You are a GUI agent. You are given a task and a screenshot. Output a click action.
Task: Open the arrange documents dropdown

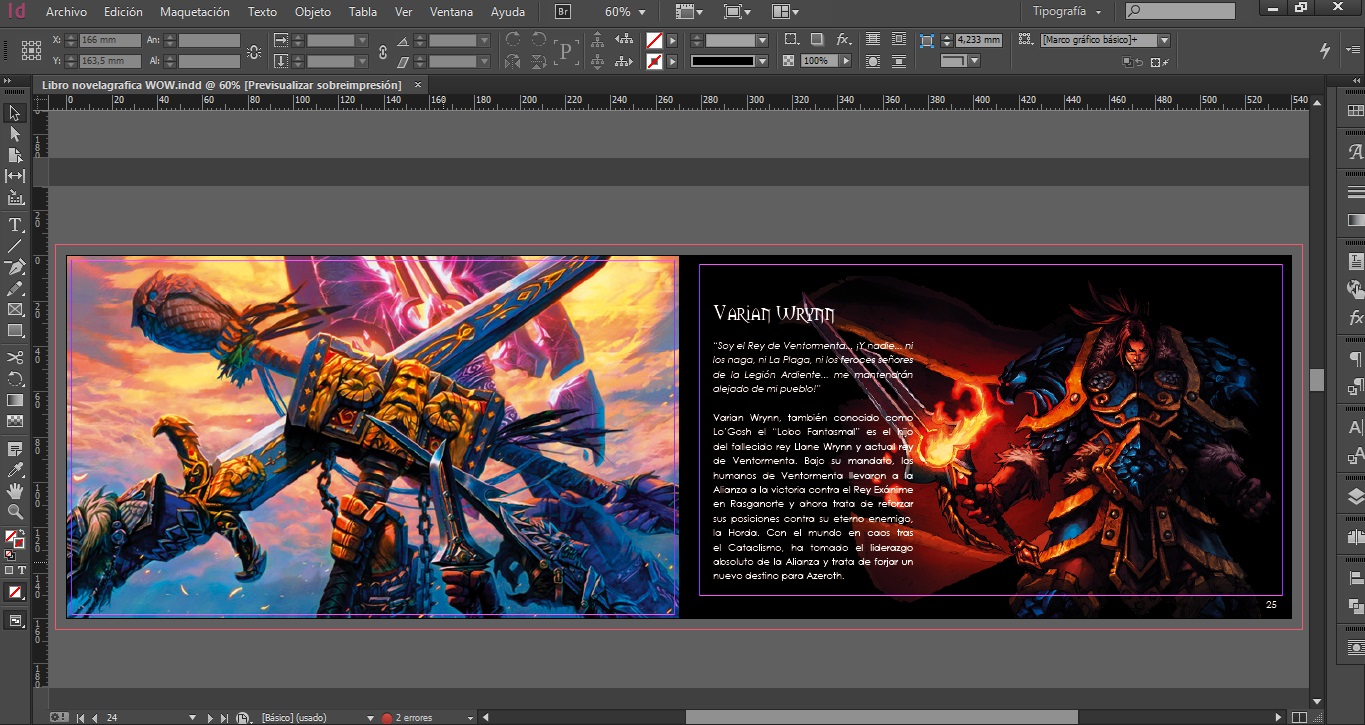(785, 12)
